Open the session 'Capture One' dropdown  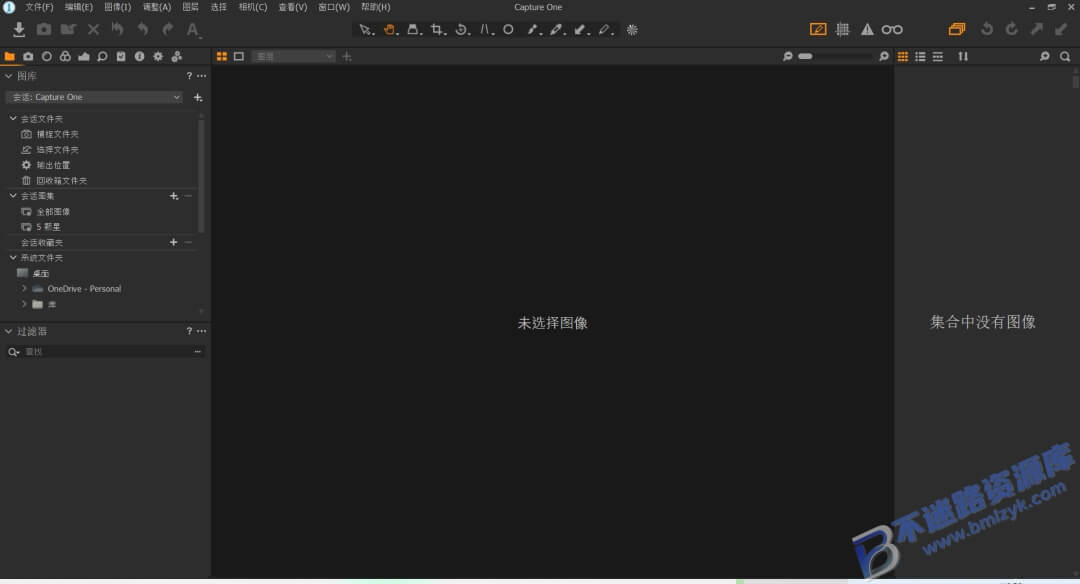[94, 97]
